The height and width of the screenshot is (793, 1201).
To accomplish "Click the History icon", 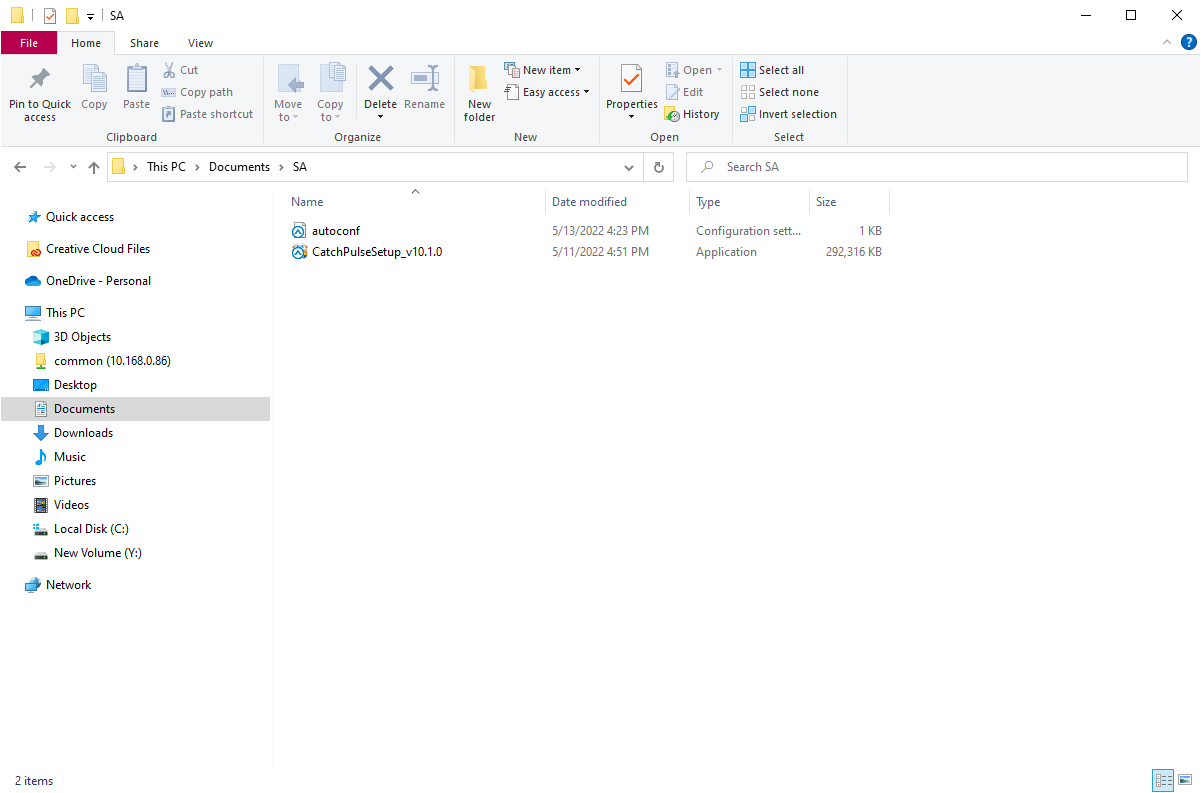I will click(x=675, y=114).
